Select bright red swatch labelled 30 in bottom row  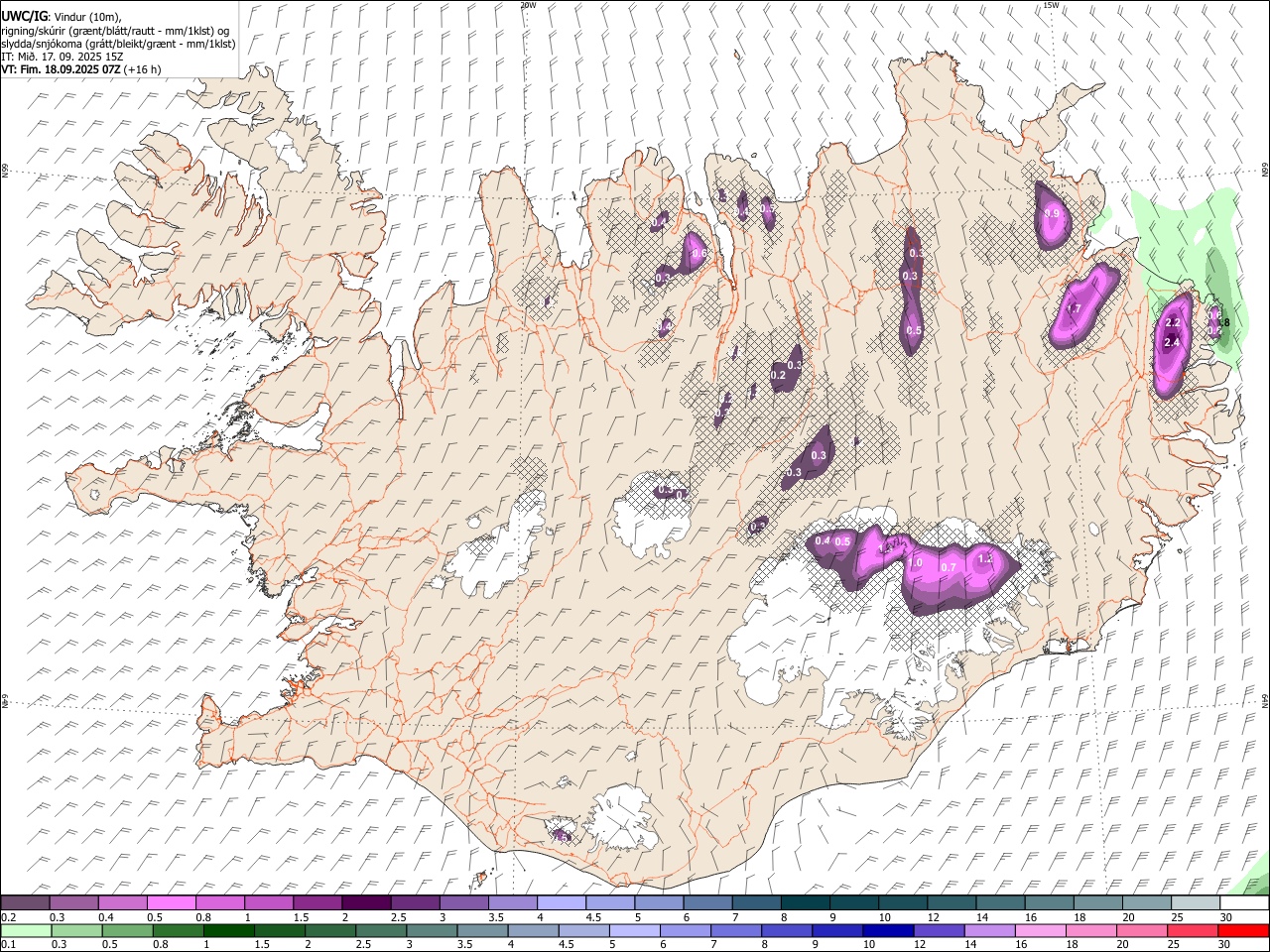pyautogui.click(x=1243, y=930)
